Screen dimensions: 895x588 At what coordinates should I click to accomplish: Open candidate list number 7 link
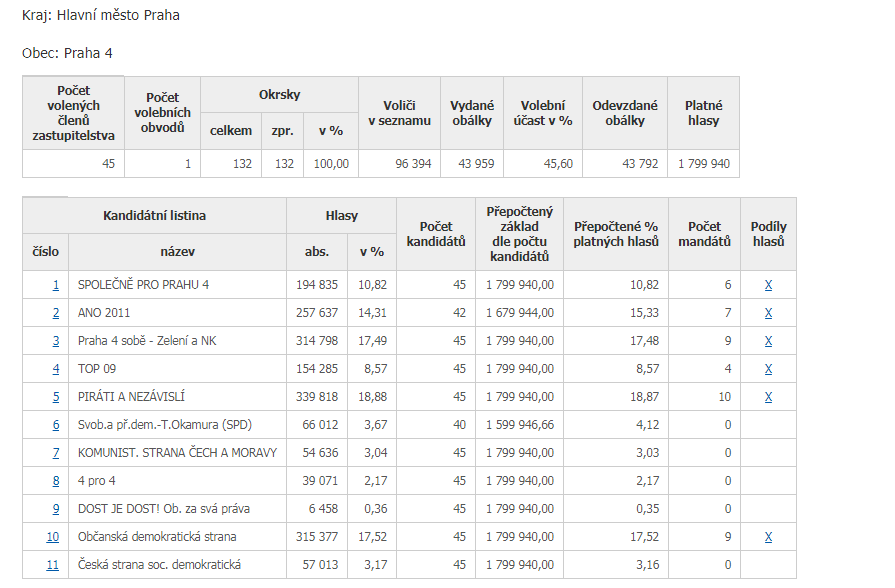pyautogui.click(x=55, y=453)
